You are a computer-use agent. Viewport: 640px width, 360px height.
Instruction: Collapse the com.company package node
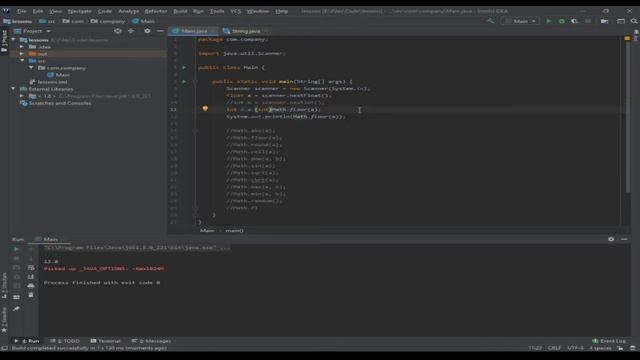(x=31, y=68)
